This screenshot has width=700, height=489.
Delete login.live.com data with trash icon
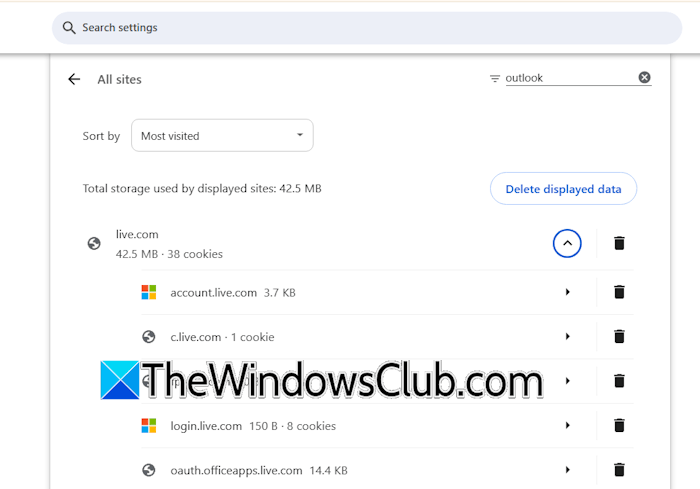(x=619, y=425)
